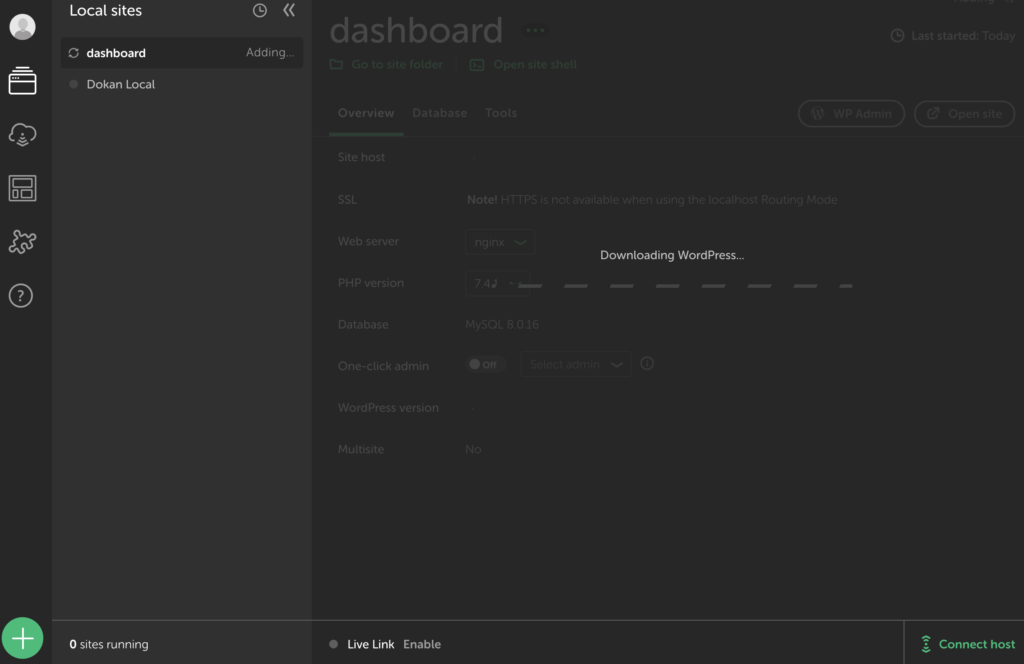Sort sites by the recent clock icon

(260, 10)
